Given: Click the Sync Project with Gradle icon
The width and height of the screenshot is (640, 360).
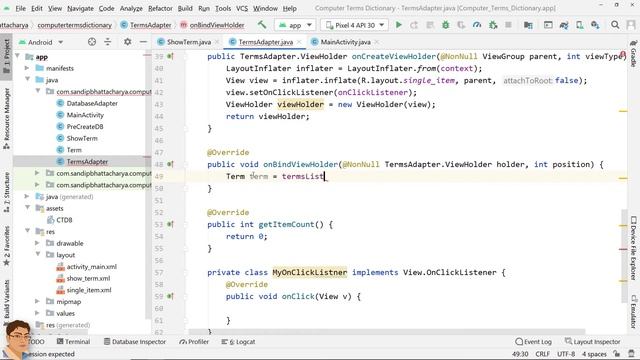Looking at the screenshot, I should [564, 25].
